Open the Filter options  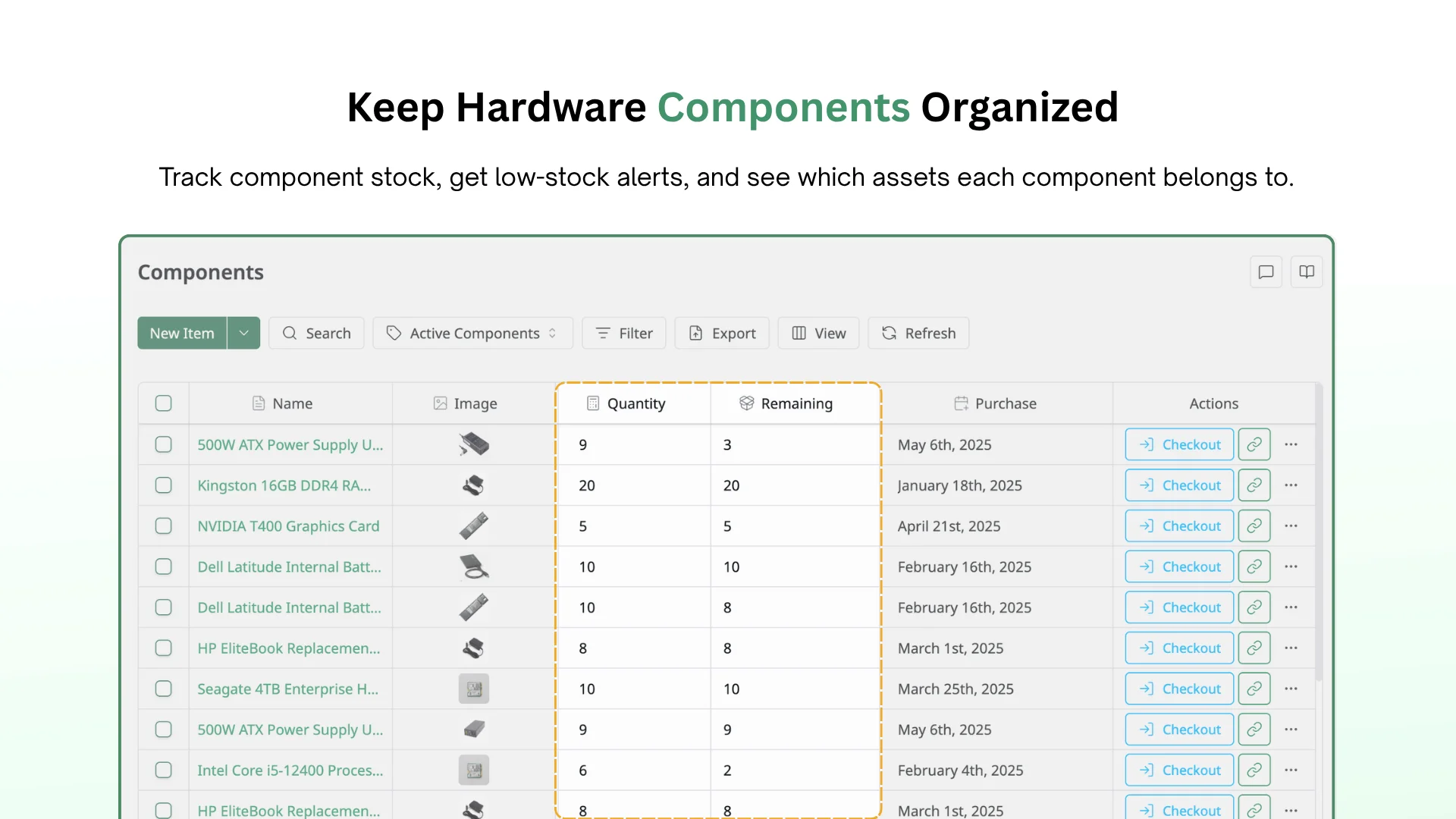624,333
